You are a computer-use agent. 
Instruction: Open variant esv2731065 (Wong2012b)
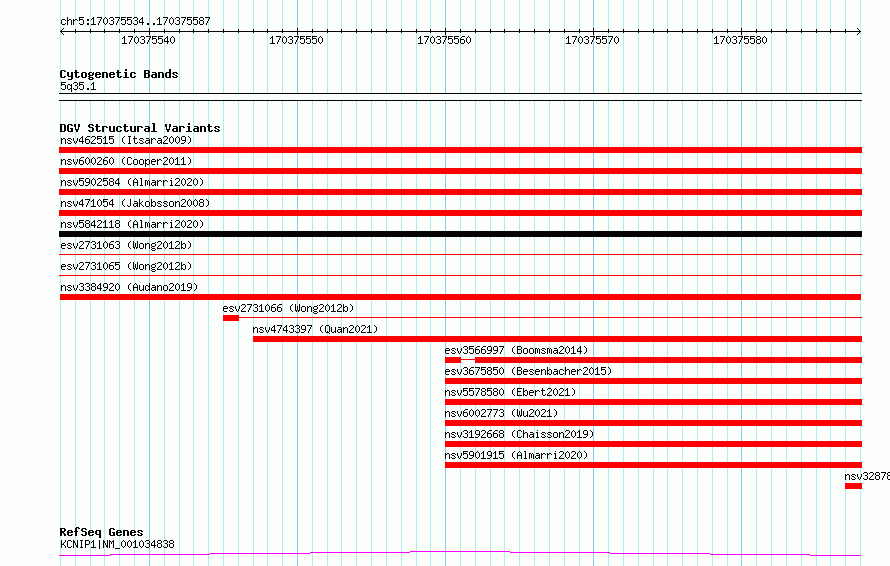(x=126, y=266)
